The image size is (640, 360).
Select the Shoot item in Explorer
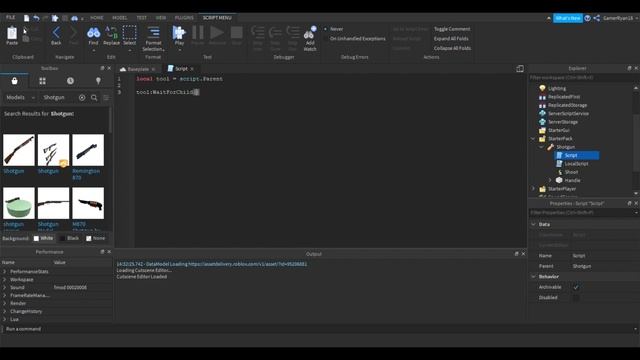pos(571,172)
